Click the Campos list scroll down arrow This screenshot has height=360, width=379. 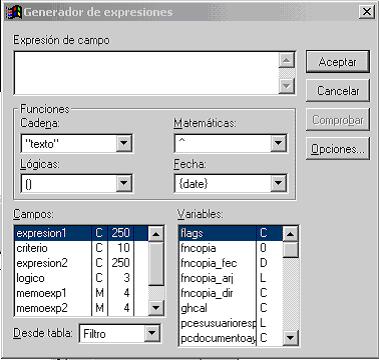tap(156, 308)
